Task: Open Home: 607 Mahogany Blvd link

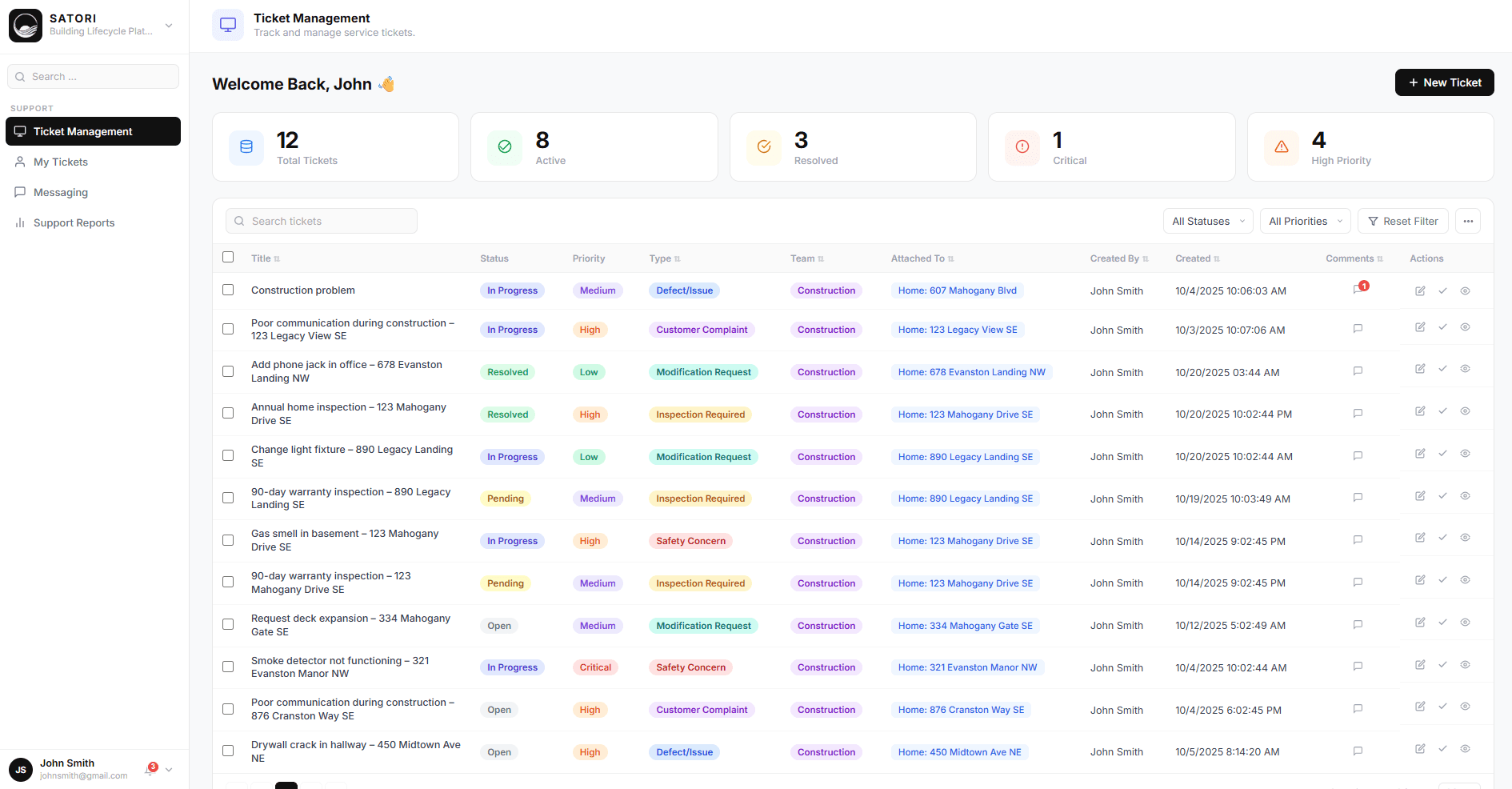Action: pyautogui.click(x=957, y=290)
